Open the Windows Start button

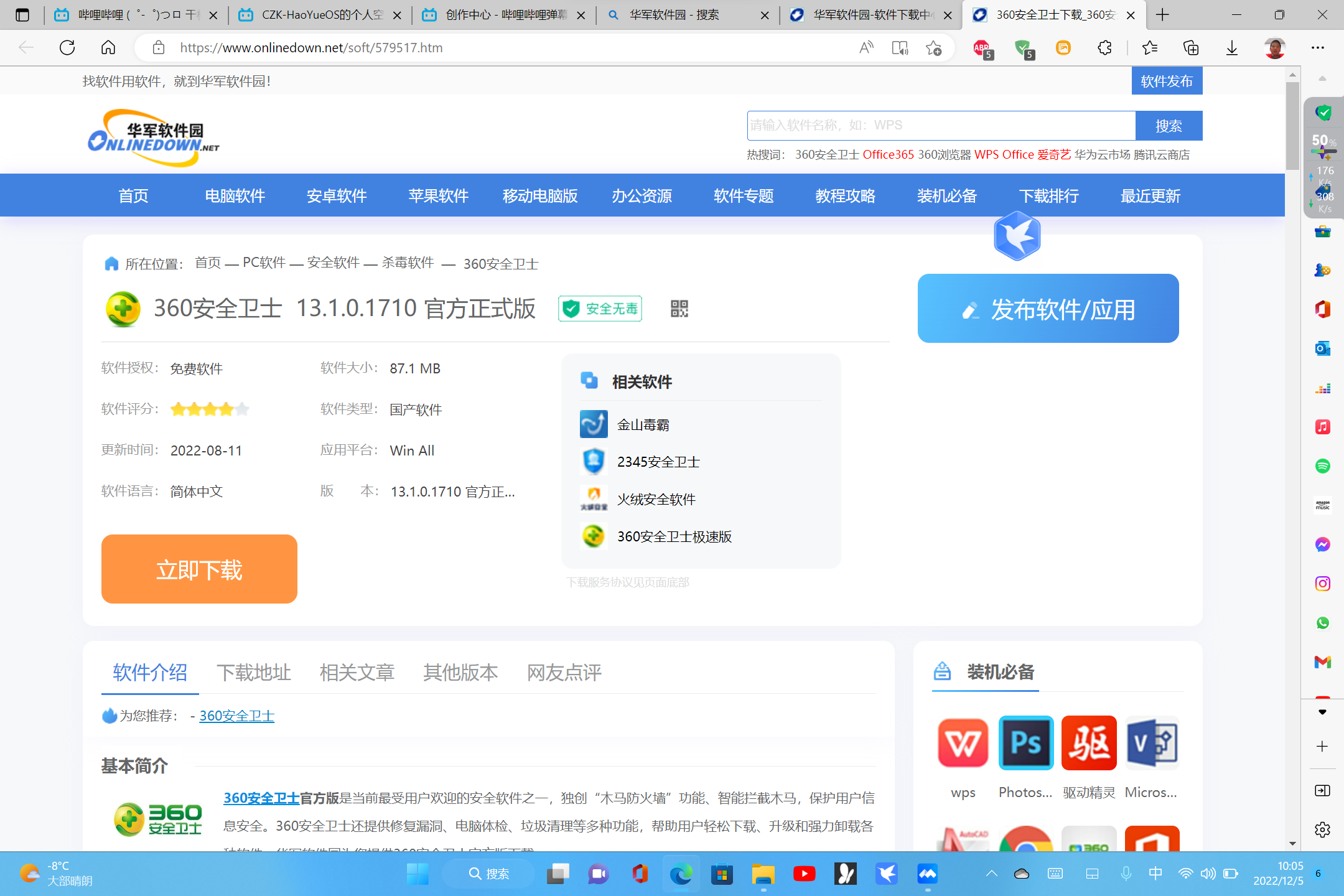[x=418, y=874]
